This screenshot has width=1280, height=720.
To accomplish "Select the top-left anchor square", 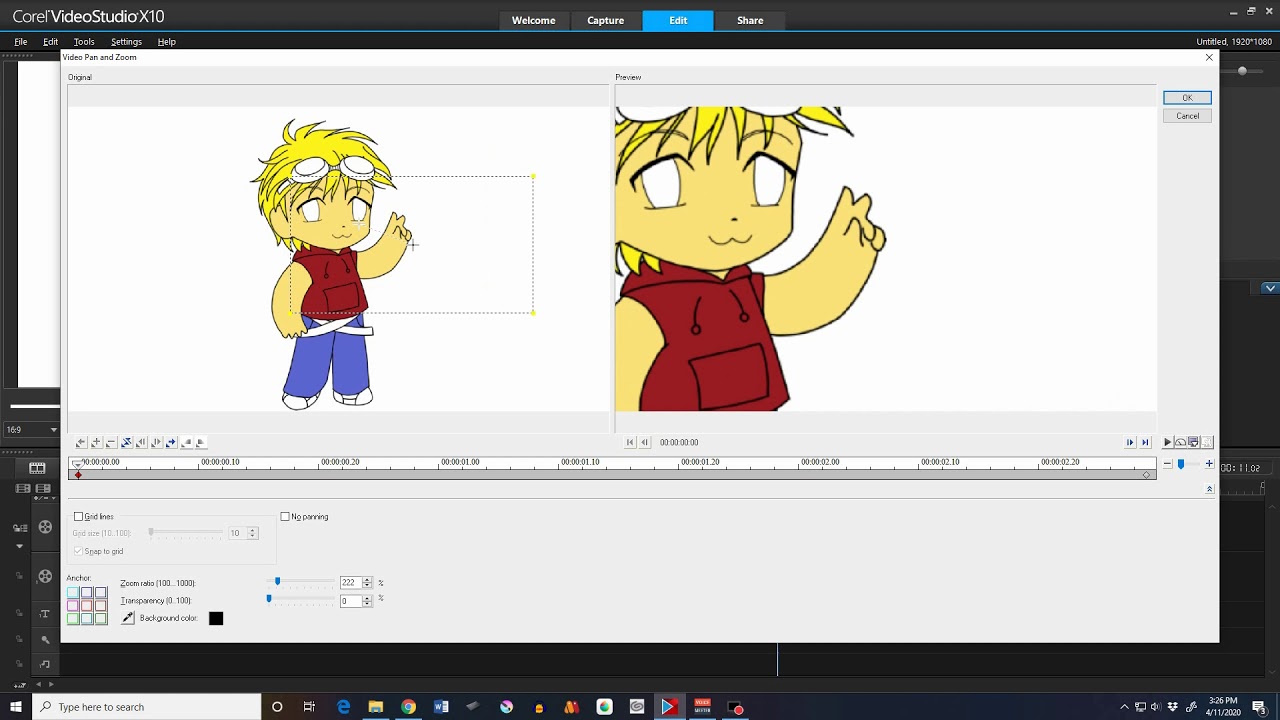I will coord(73,593).
